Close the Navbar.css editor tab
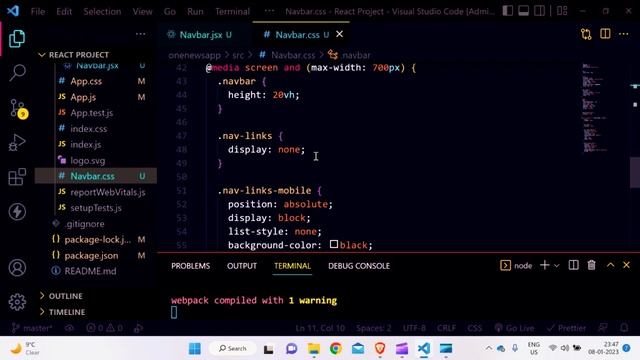Image resolution: width=640 pixels, height=360 pixels. (340, 34)
